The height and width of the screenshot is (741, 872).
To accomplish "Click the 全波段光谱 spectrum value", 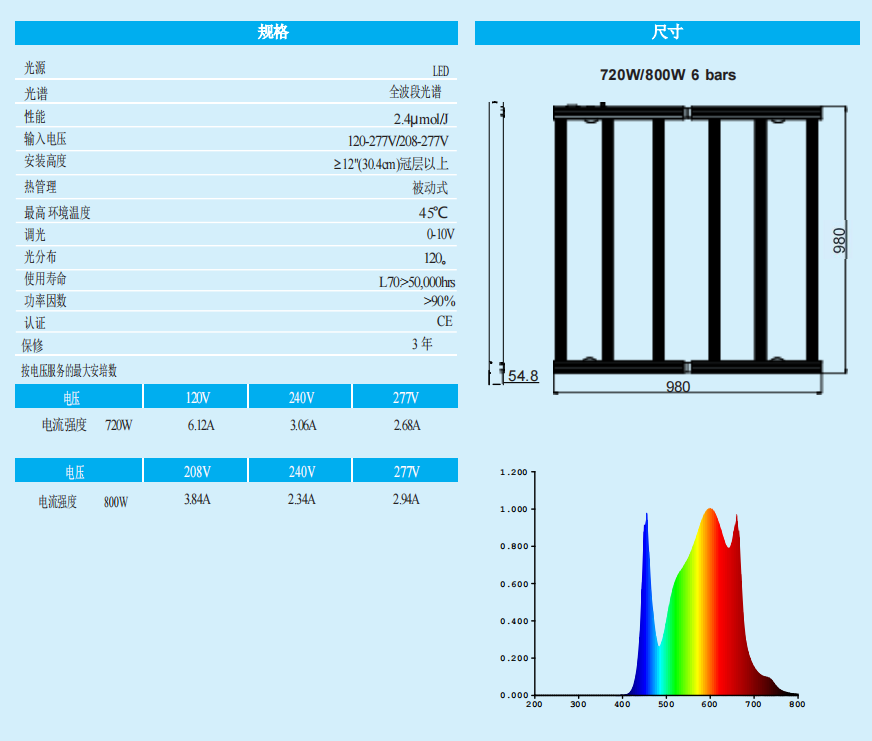I will coord(415,92).
